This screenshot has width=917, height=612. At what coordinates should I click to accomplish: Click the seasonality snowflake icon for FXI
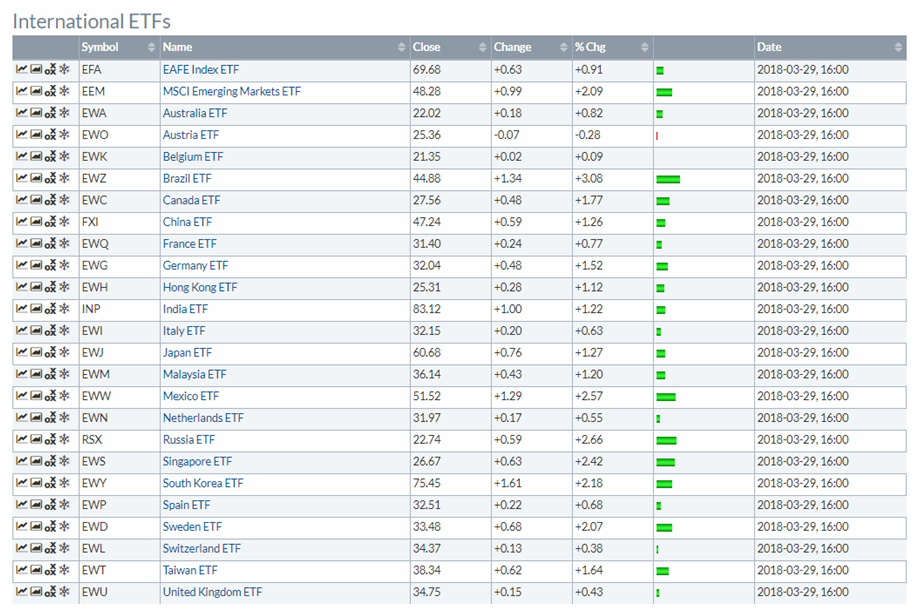(64, 222)
